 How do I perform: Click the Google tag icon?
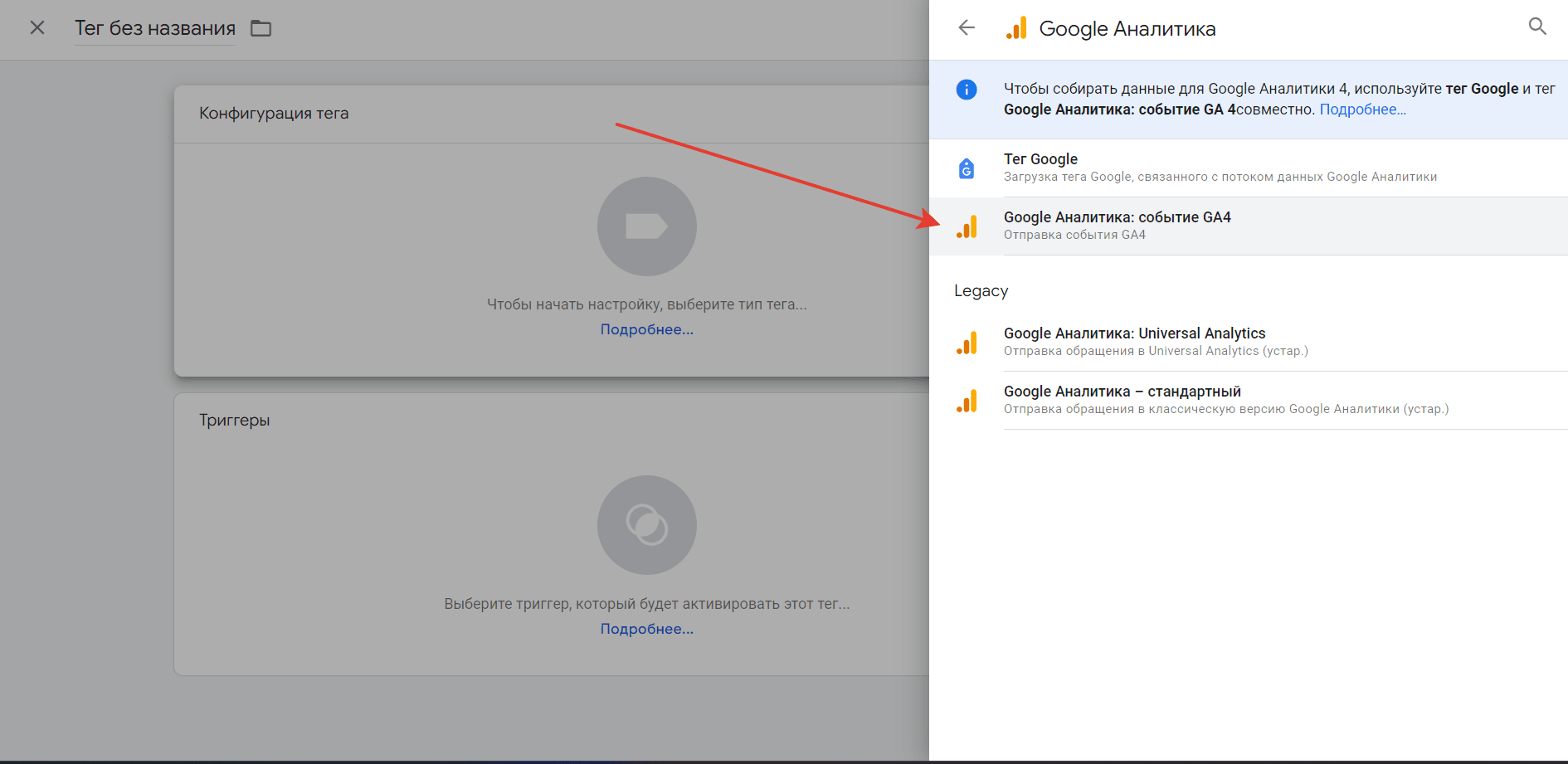(967, 168)
